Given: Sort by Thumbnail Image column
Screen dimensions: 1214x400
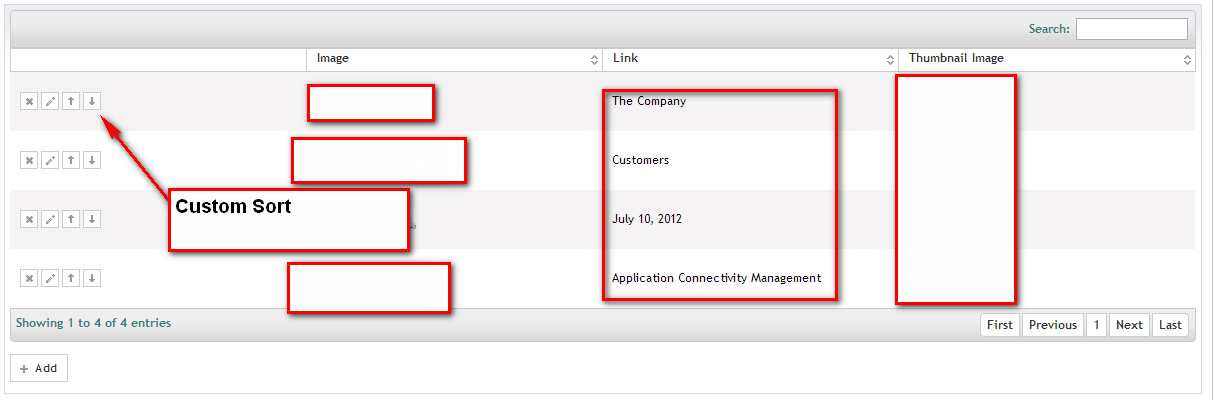Looking at the screenshot, I should click(x=1047, y=59).
